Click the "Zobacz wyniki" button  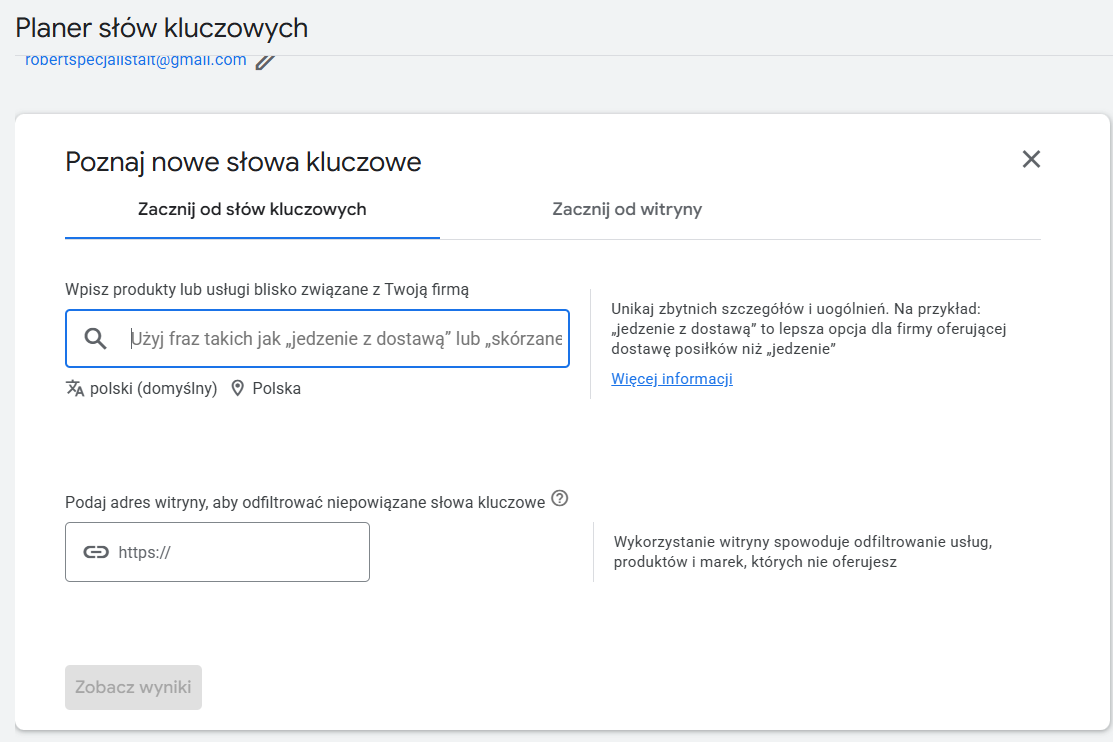click(133, 687)
